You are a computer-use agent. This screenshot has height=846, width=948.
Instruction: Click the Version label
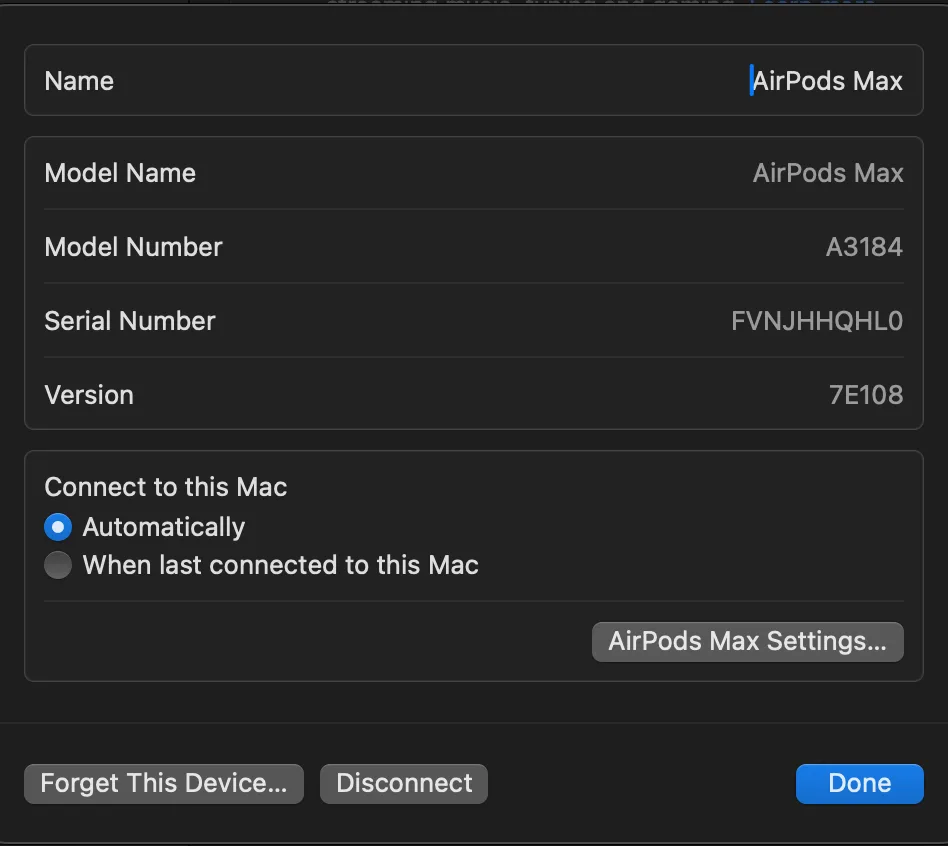(x=89, y=395)
